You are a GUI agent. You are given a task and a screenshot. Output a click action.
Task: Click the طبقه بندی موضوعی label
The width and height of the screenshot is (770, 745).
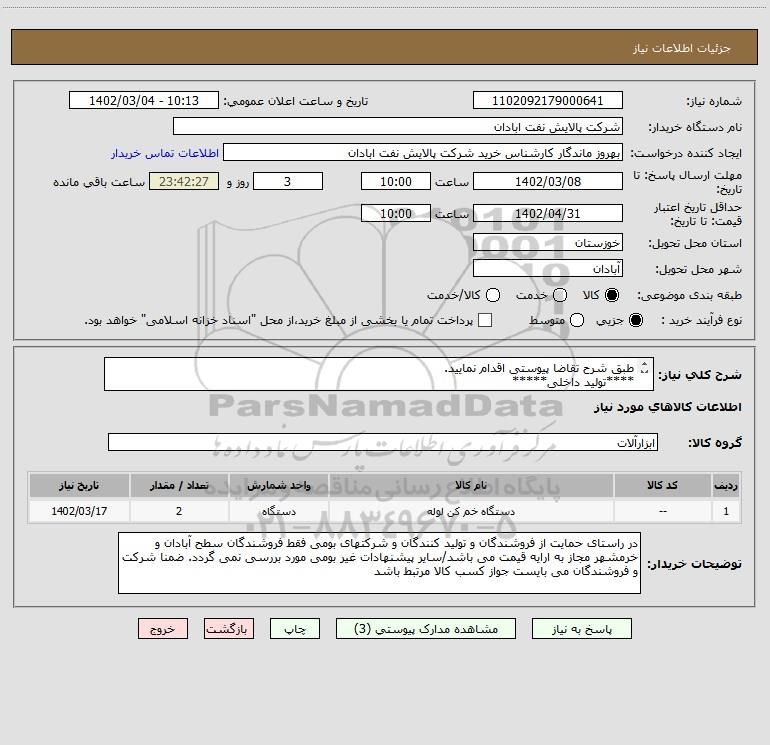689,296
